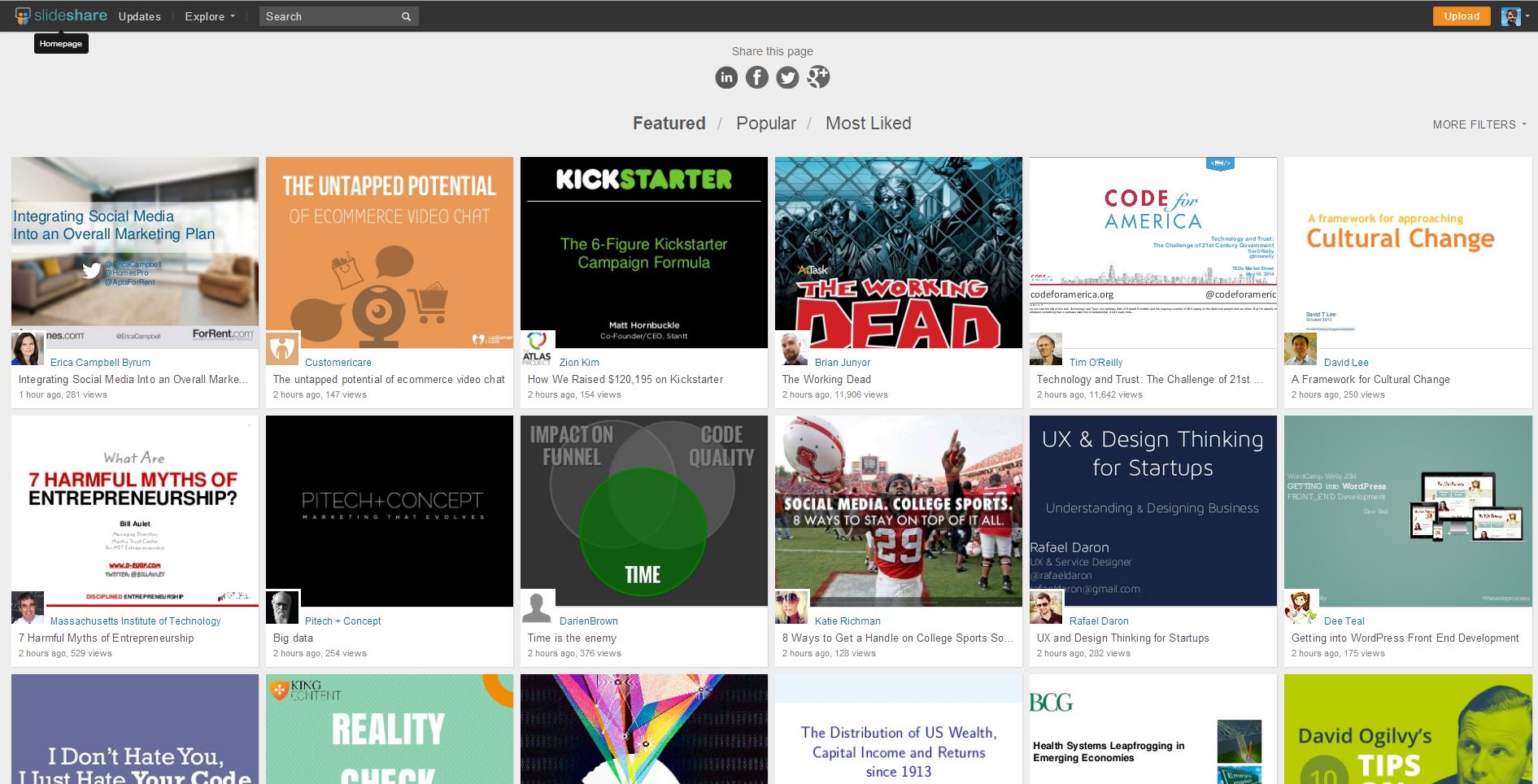
Task: Click Brian Junyor's avatar
Action: [x=792, y=349]
